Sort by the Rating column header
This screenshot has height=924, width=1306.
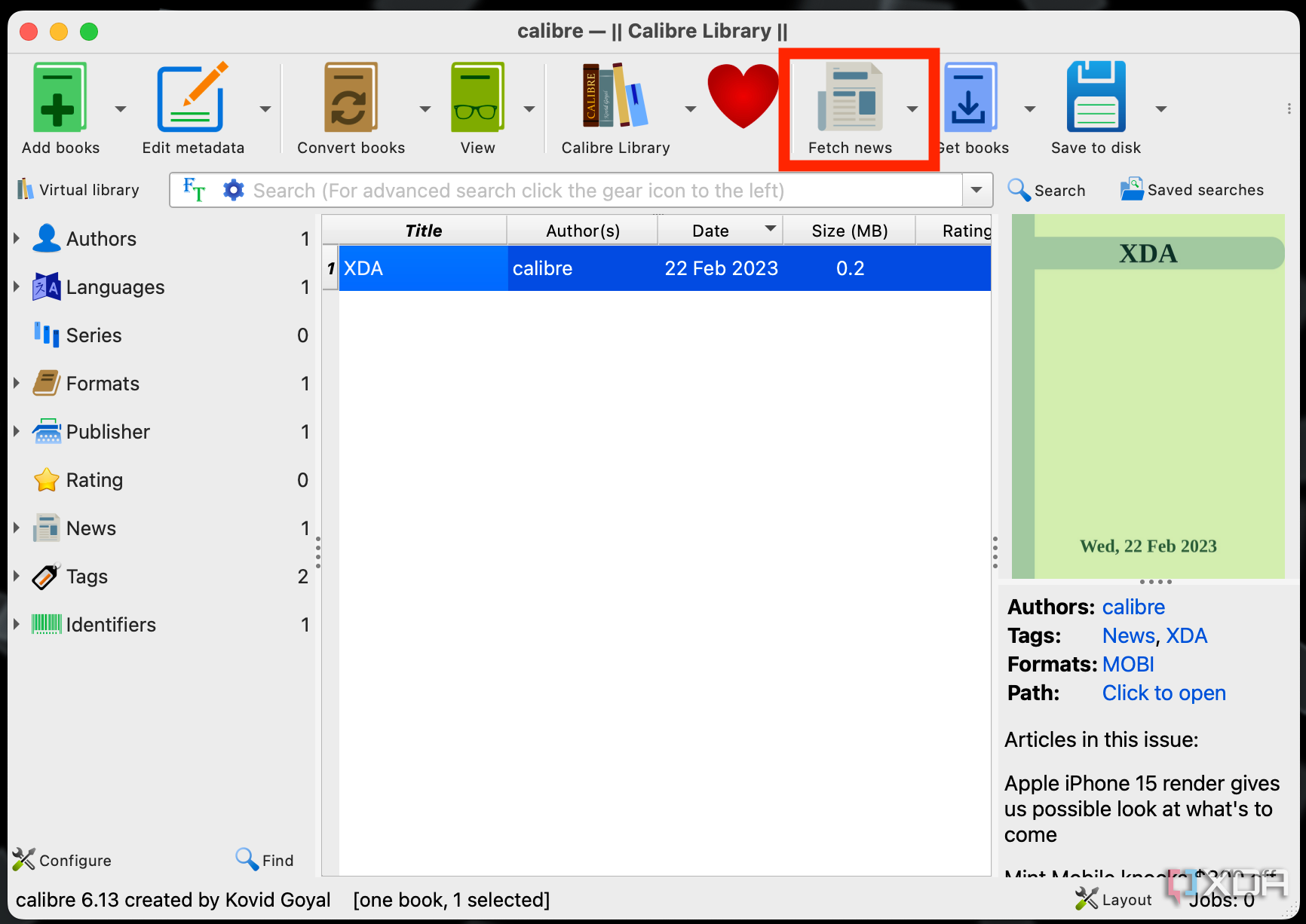click(955, 231)
